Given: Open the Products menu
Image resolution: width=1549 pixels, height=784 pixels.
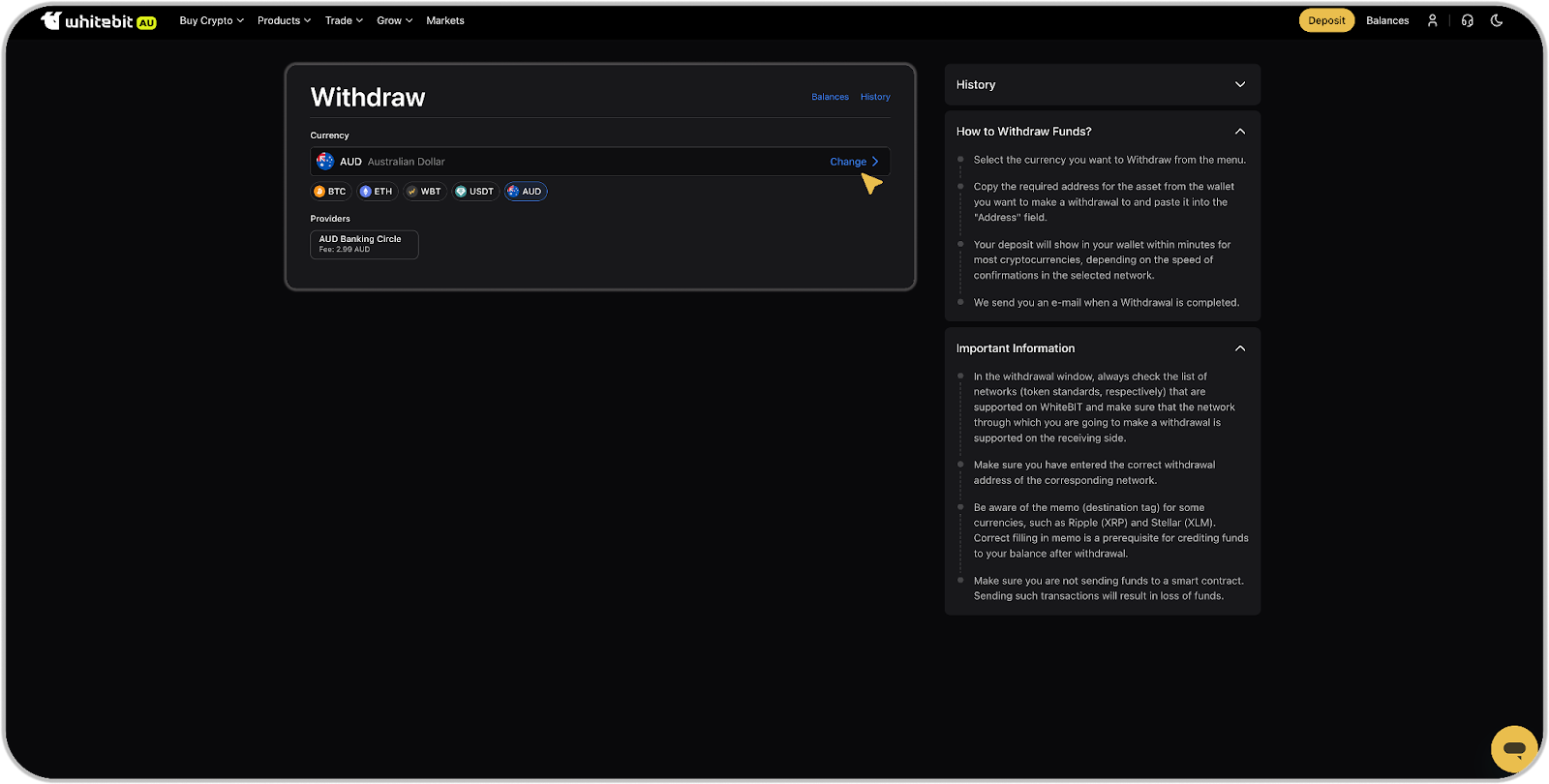Looking at the screenshot, I should pyautogui.click(x=284, y=20).
